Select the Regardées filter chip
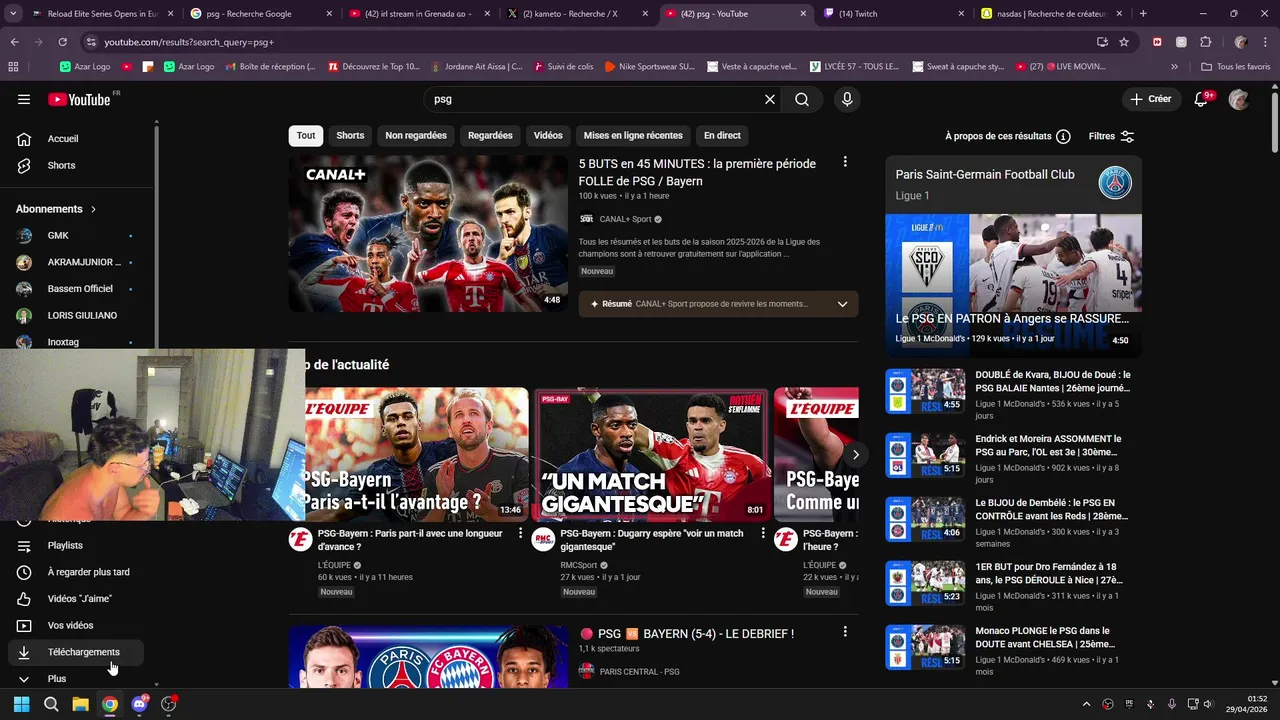 coord(490,136)
